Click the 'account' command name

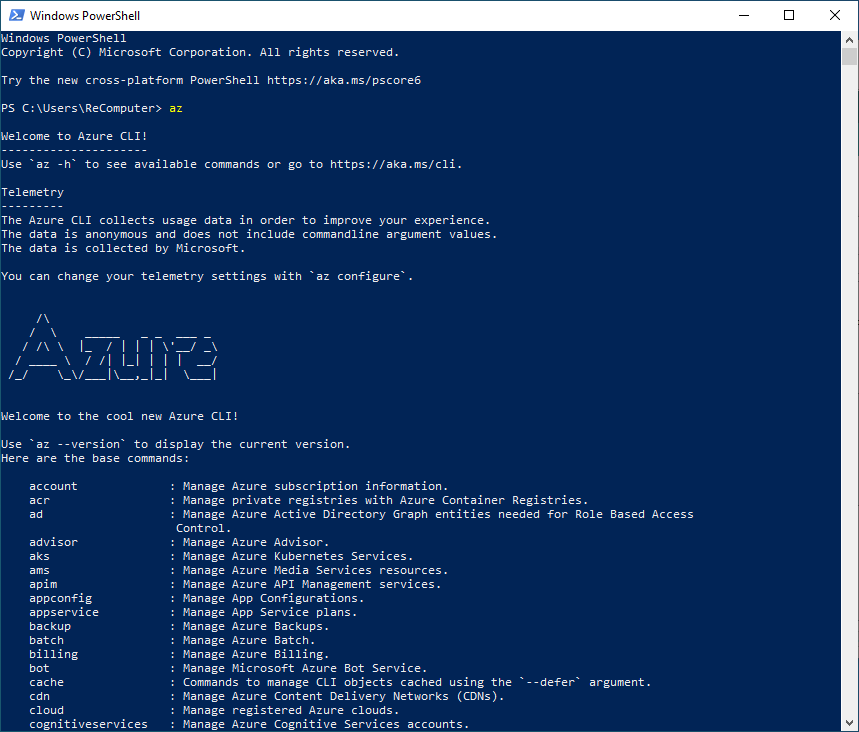tap(53, 487)
